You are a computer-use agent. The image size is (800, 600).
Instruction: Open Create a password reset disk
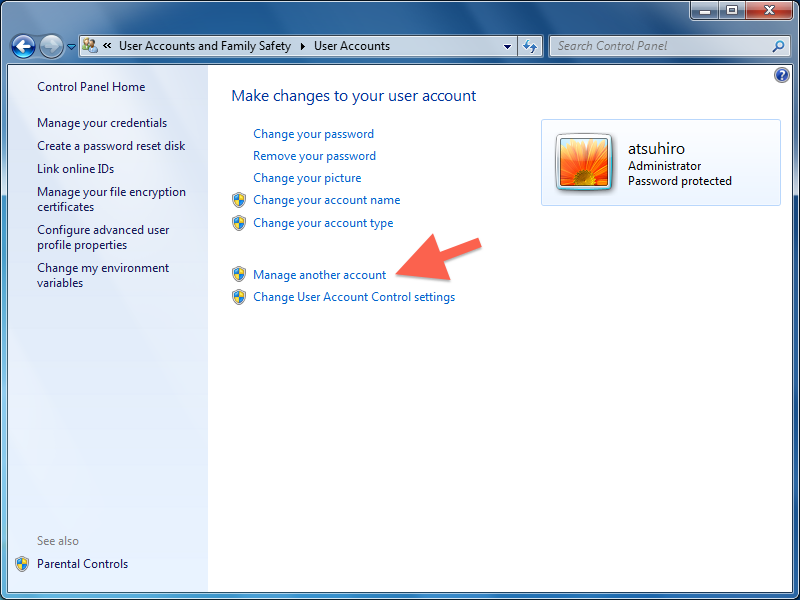pos(111,146)
